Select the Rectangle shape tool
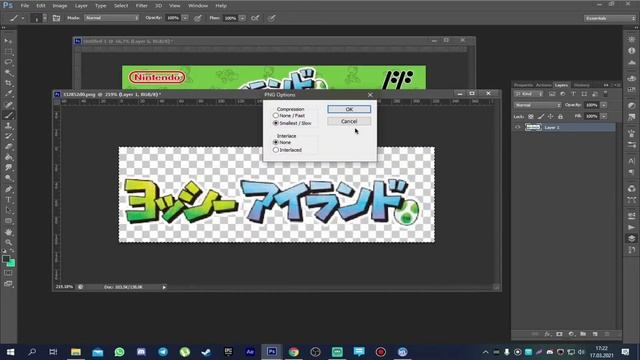640x360 pixels. point(8,221)
